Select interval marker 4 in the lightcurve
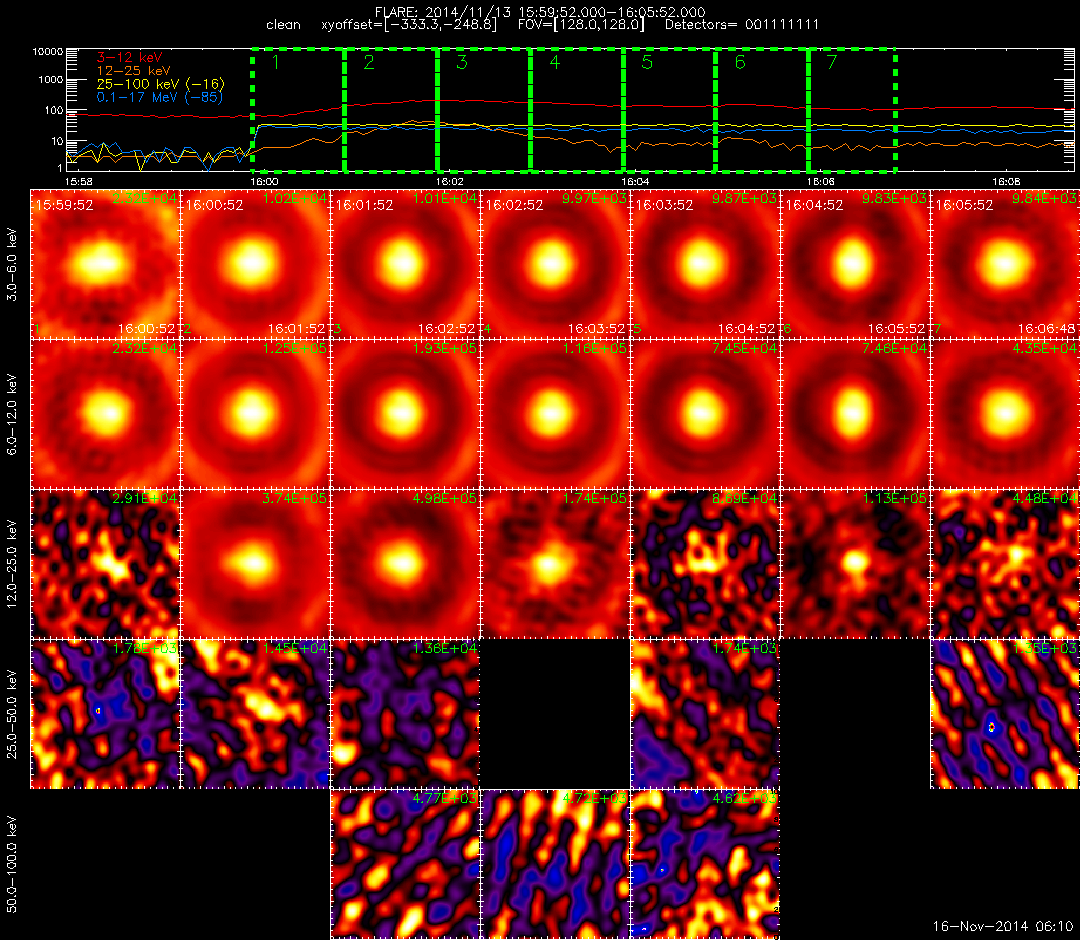Image resolution: width=1080 pixels, height=940 pixels. click(x=554, y=63)
